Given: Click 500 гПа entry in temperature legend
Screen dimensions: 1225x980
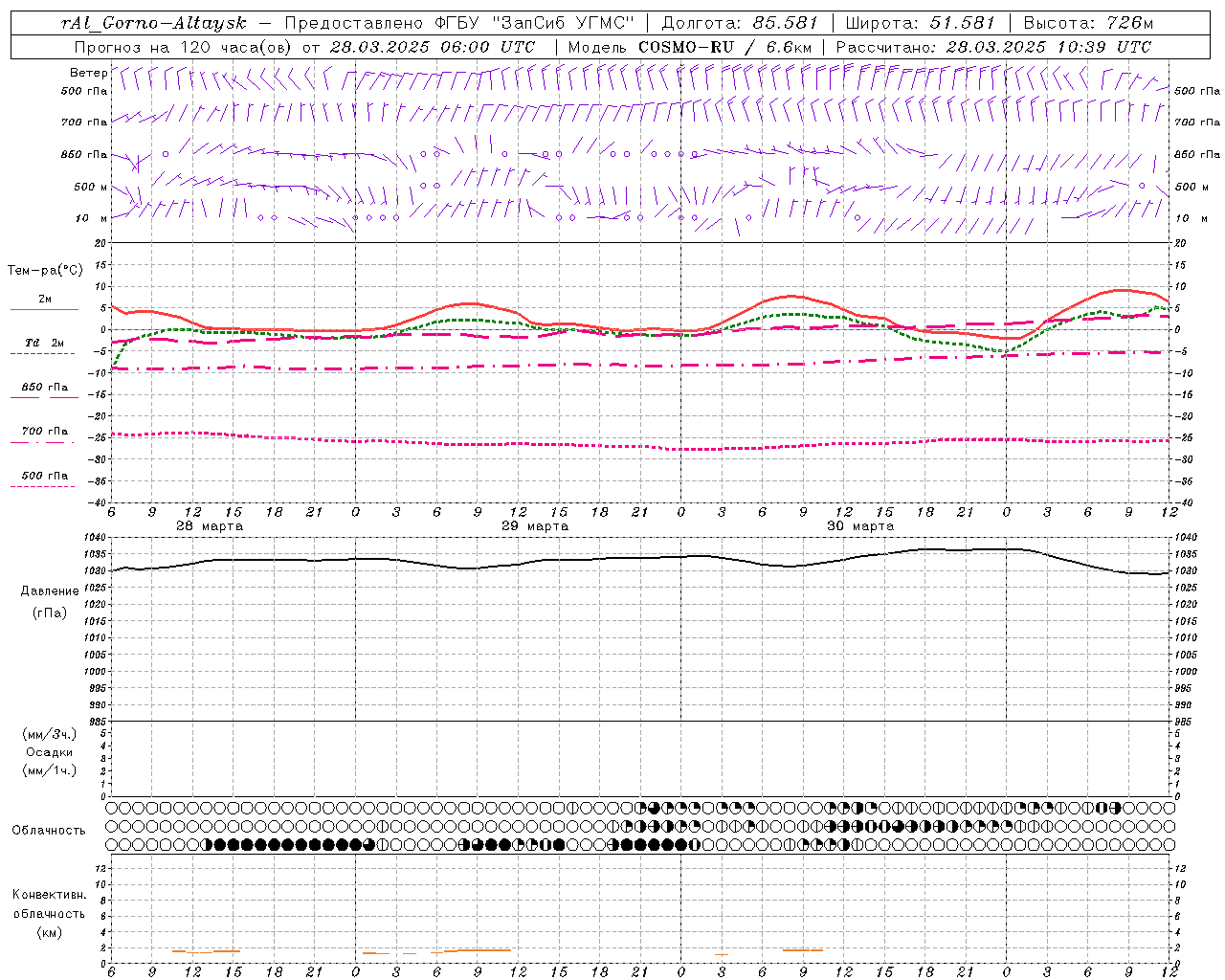Looking at the screenshot, I should pyautogui.click(x=45, y=476).
